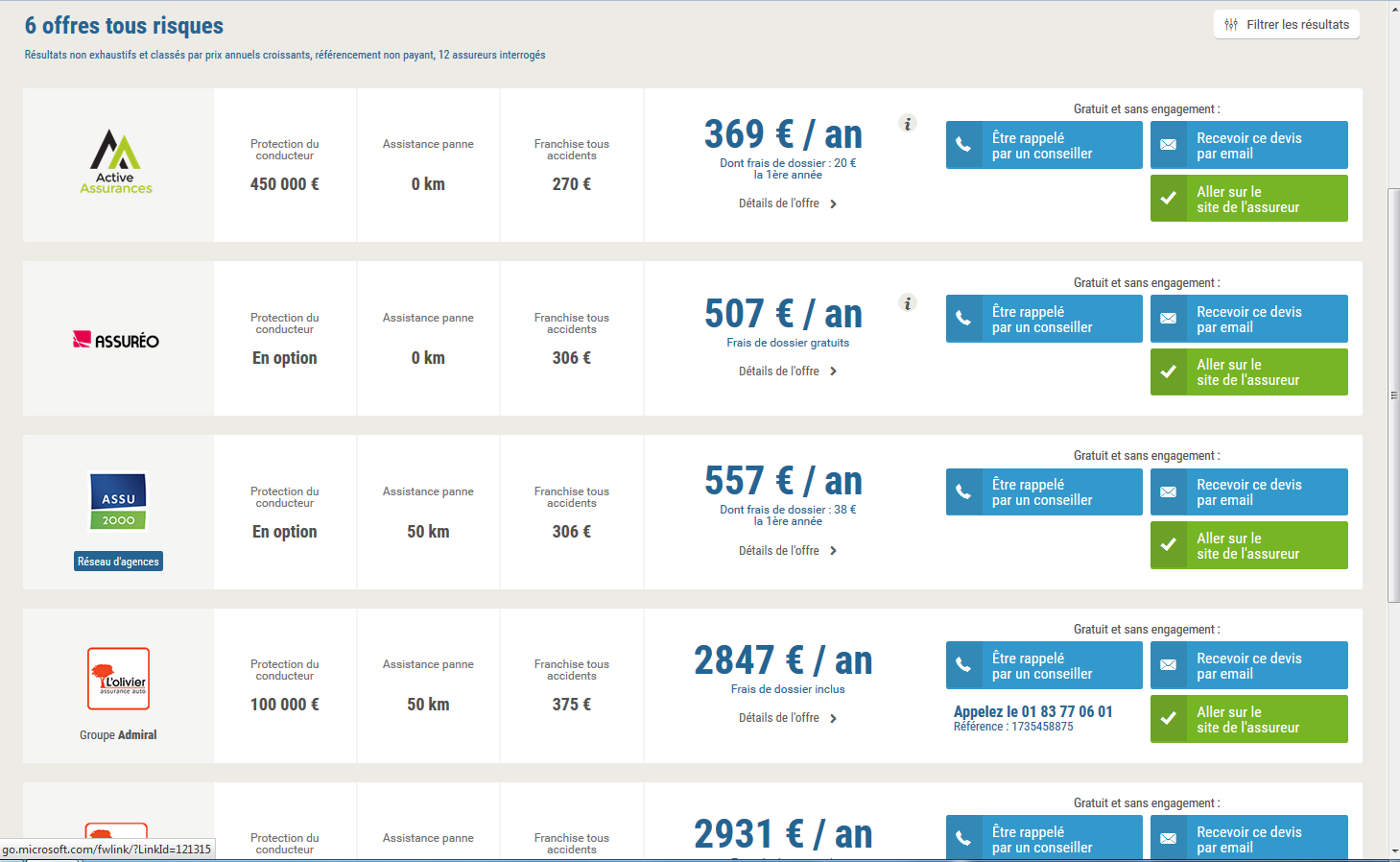Click checkmark icon in Assuréo row
The height and width of the screenshot is (862, 1400).
coord(1168,371)
